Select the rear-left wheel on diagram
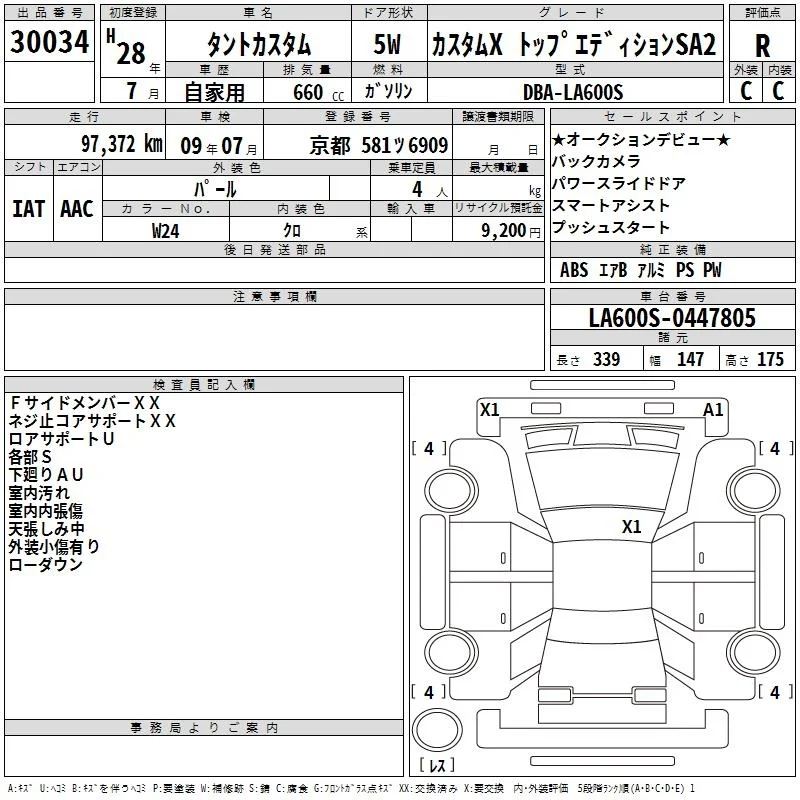Viewport: 800px width, 800px height. (x=451, y=653)
